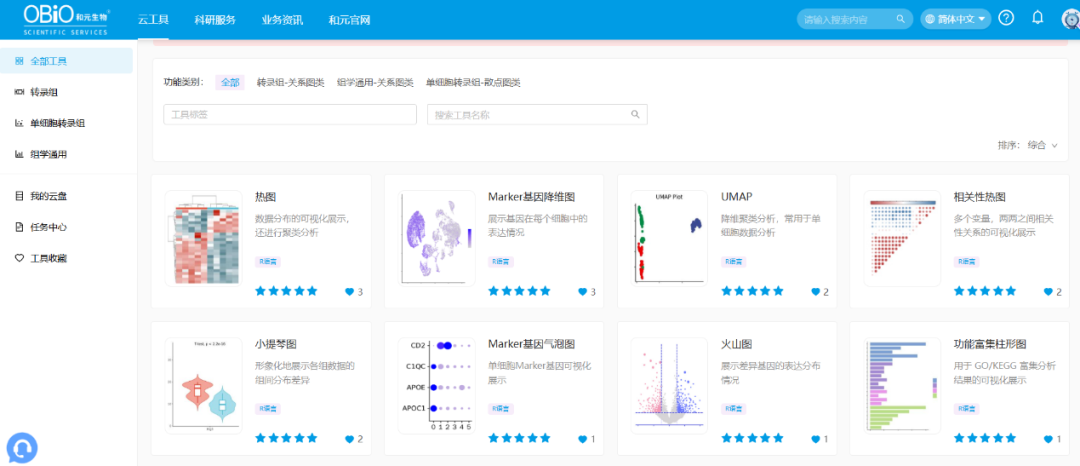Open the UMAP plot thumbnail

click(669, 238)
